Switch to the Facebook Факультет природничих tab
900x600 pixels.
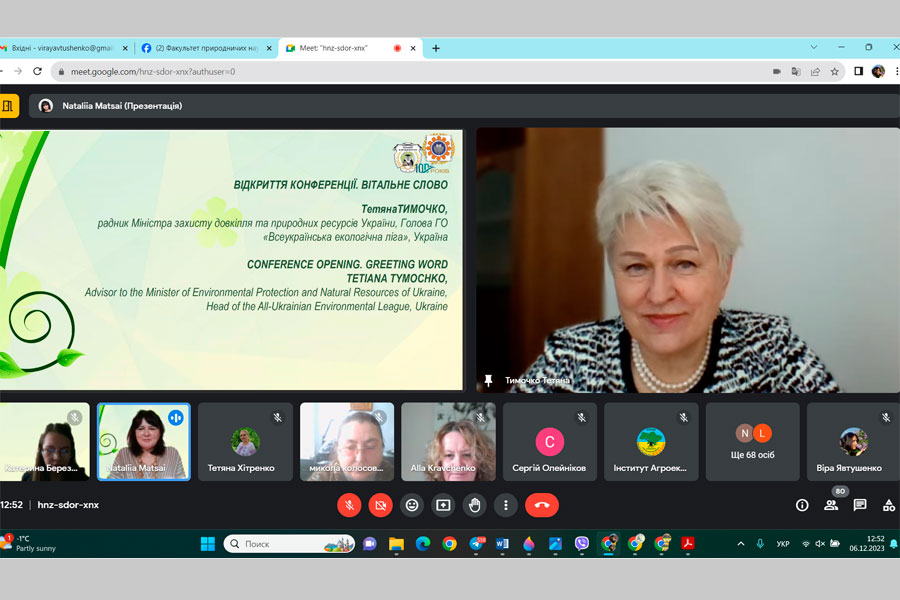pyautogui.click(x=207, y=48)
